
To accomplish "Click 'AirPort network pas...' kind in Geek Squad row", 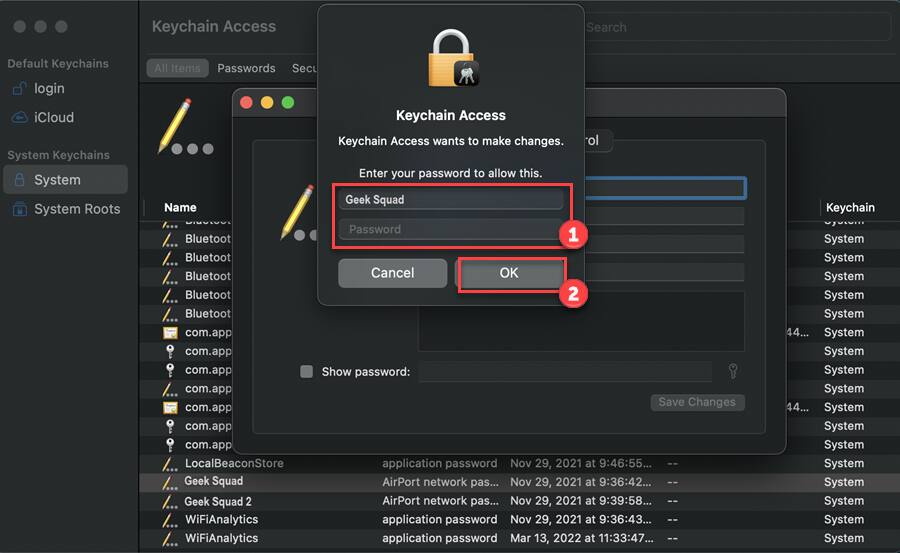I will coord(440,482).
